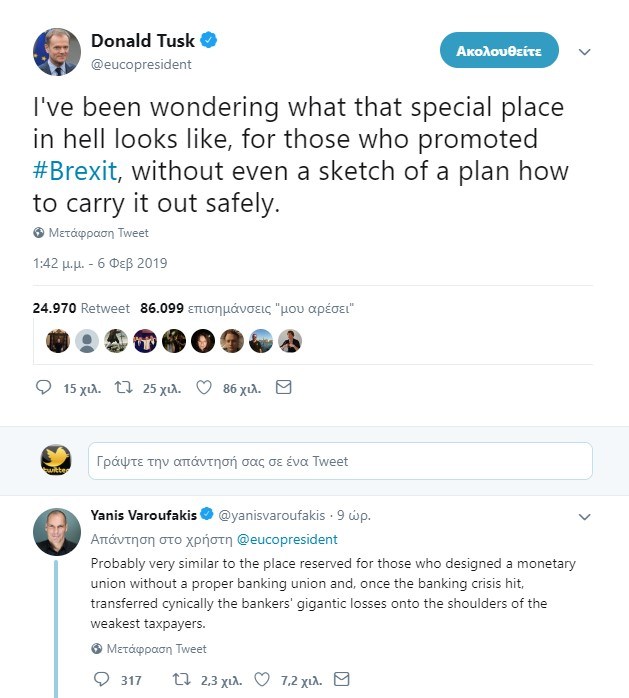Image resolution: width=629 pixels, height=698 pixels.
Task: Retweet Donald Tusk's Brexit tweet
Action: click(124, 388)
